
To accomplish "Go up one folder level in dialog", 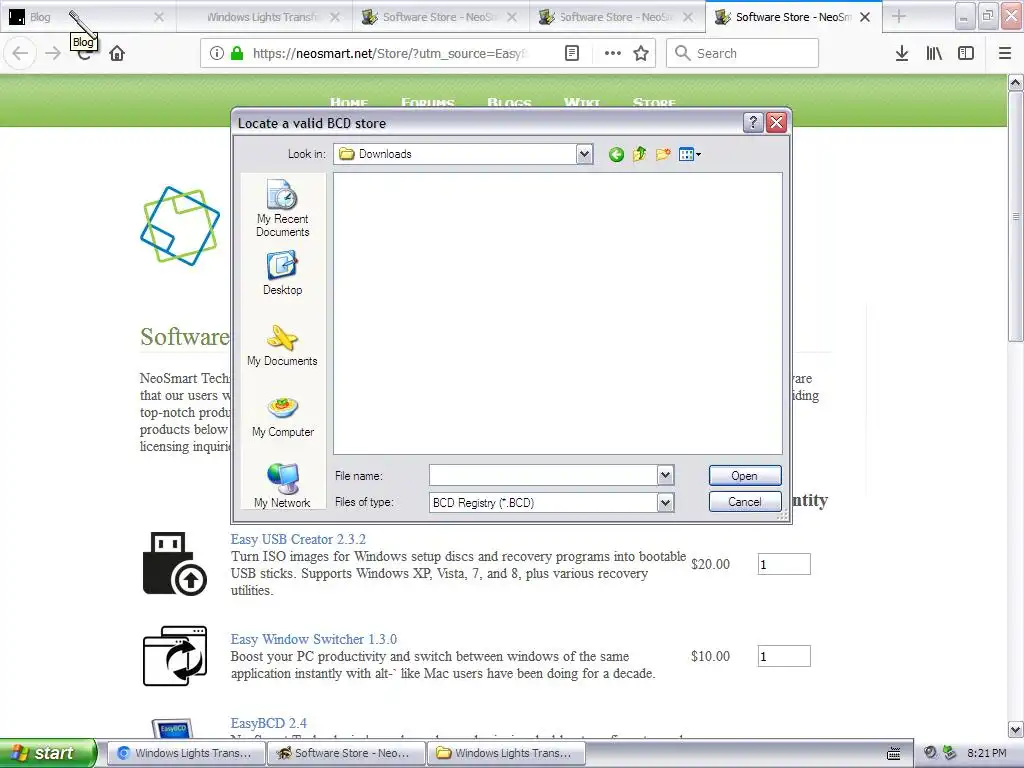I will [x=639, y=154].
